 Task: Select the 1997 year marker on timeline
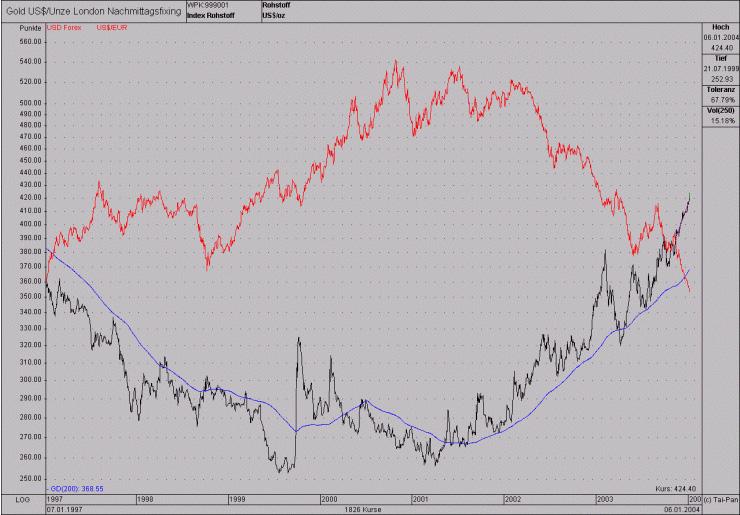pyautogui.click(x=55, y=499)
